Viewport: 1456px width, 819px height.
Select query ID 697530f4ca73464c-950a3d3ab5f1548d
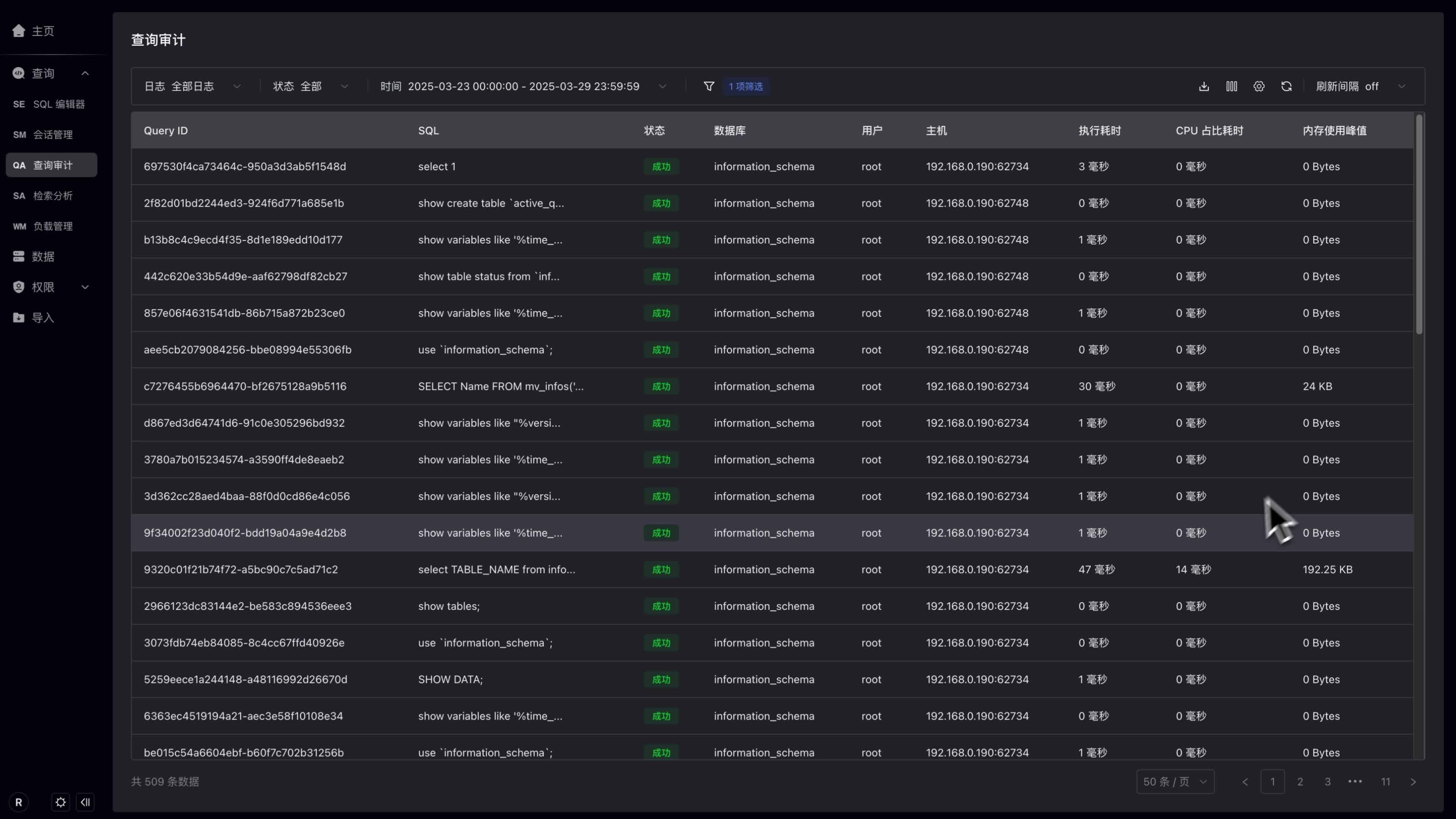245,167
